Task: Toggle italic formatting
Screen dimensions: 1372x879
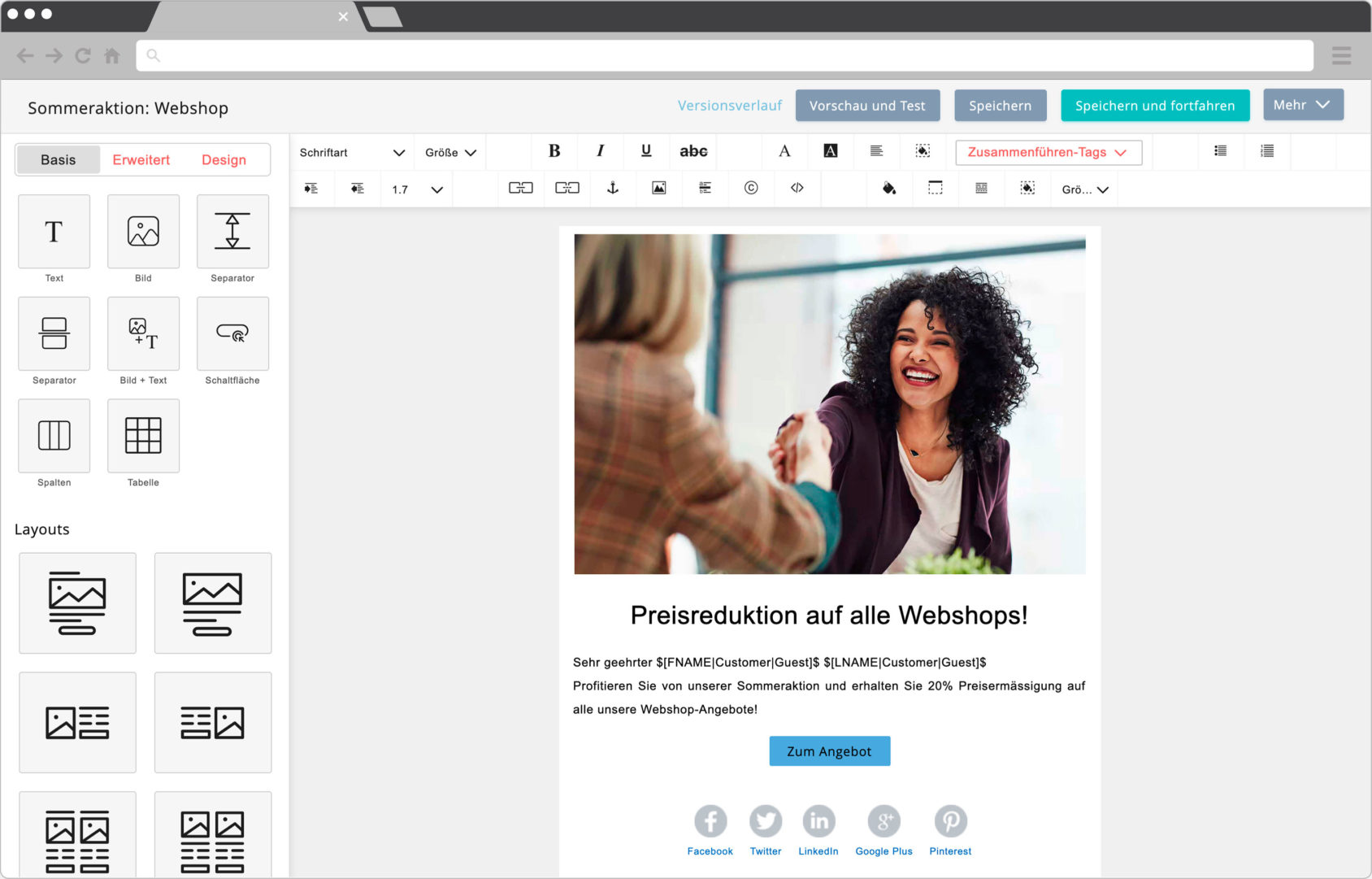Action: click(600, 151)
